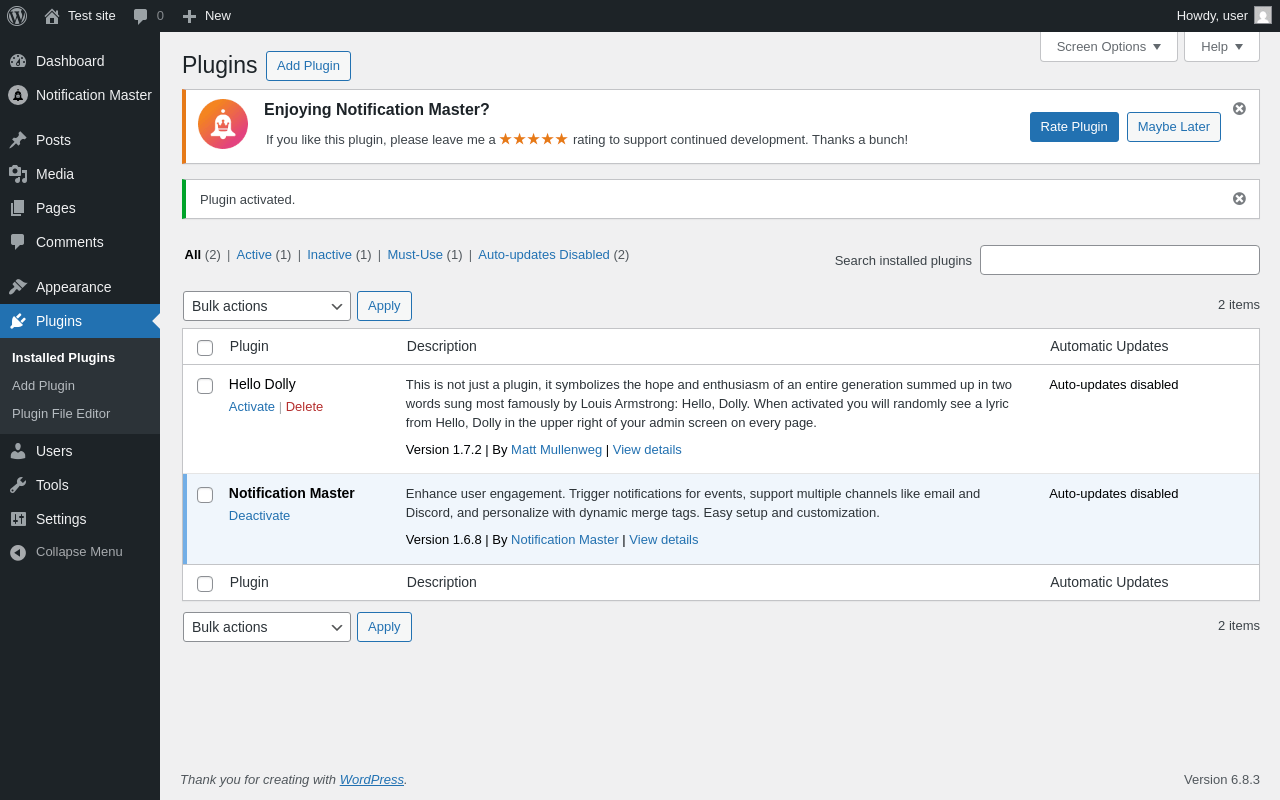
Task: Deactivate the Notification Master plugin
Action: coord(259,516)
